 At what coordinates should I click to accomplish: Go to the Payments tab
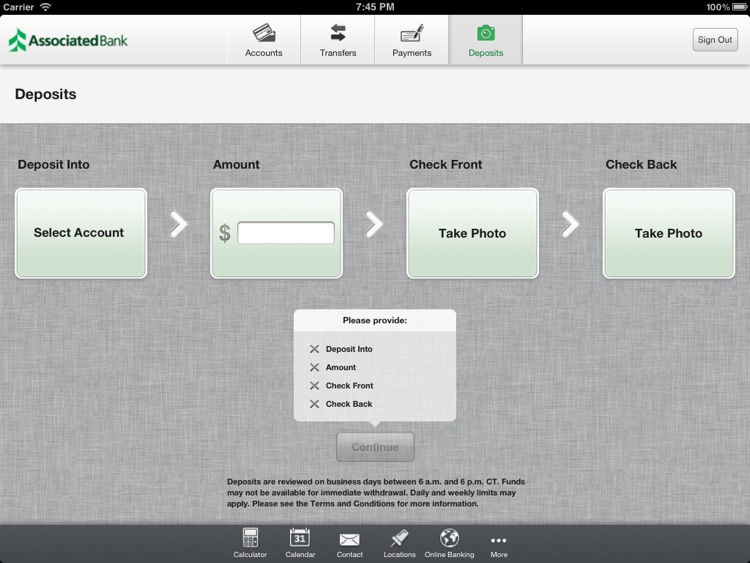pos(411,40)
